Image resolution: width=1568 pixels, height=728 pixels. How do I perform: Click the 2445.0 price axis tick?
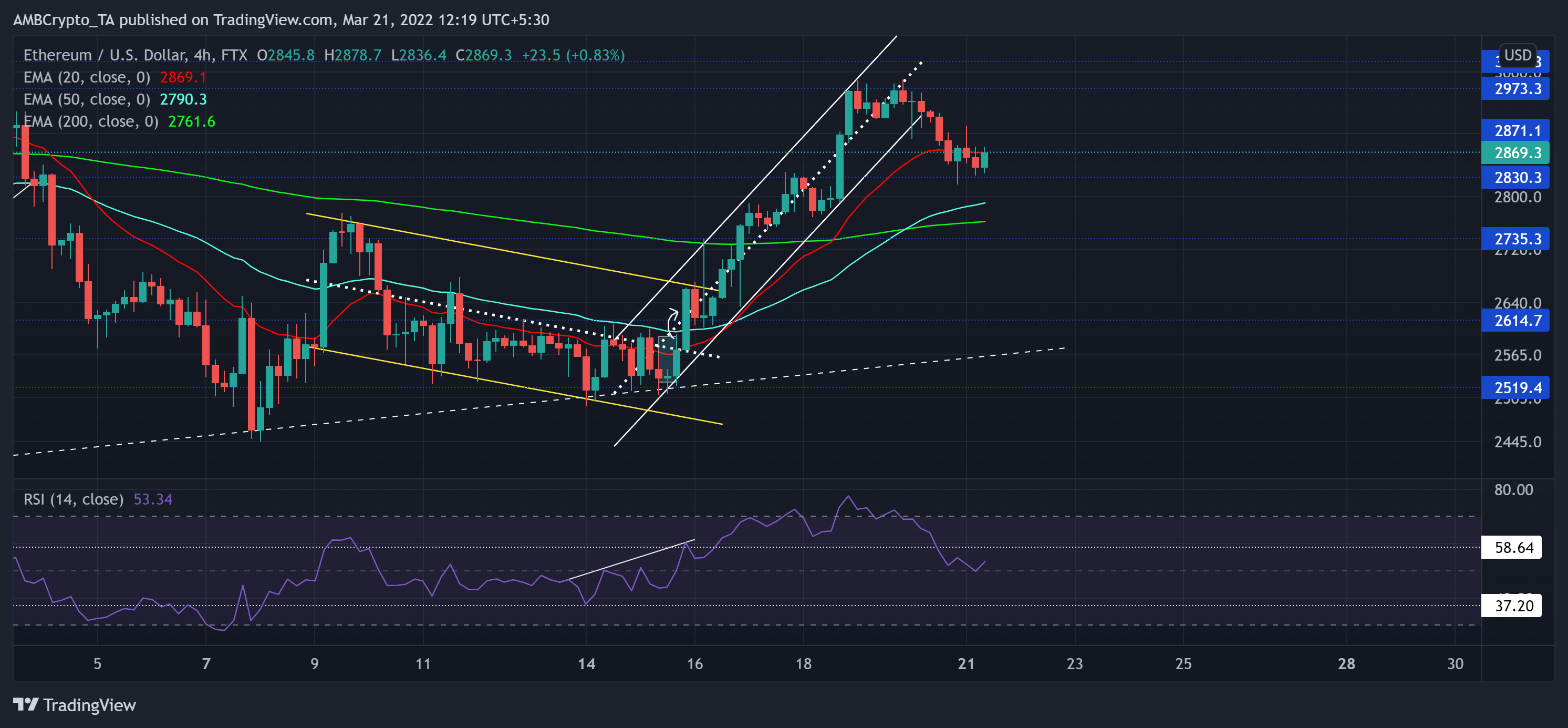point(1518,442)
